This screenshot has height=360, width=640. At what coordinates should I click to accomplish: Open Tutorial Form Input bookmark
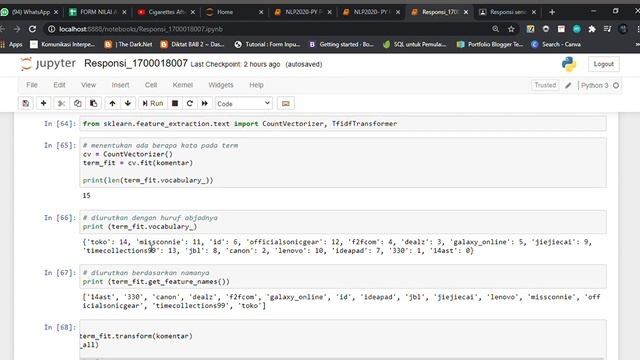tap(267, 44)
